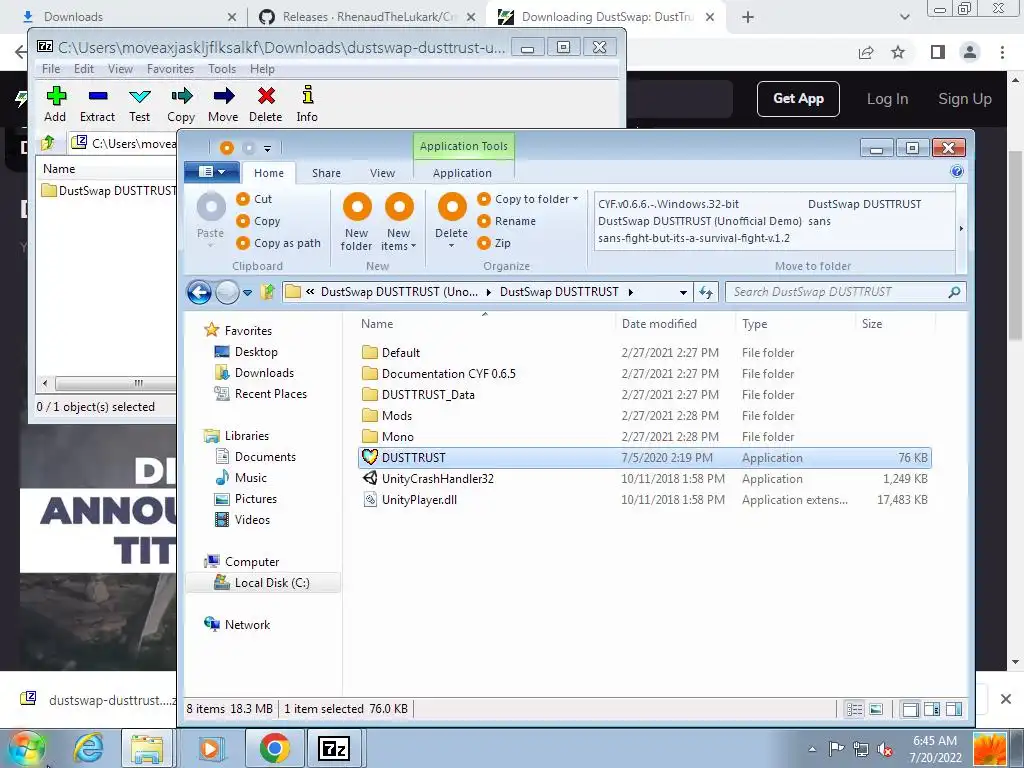Click the Get App button
The width and height of the screenshot is (1024, 768).
point(798,99)
